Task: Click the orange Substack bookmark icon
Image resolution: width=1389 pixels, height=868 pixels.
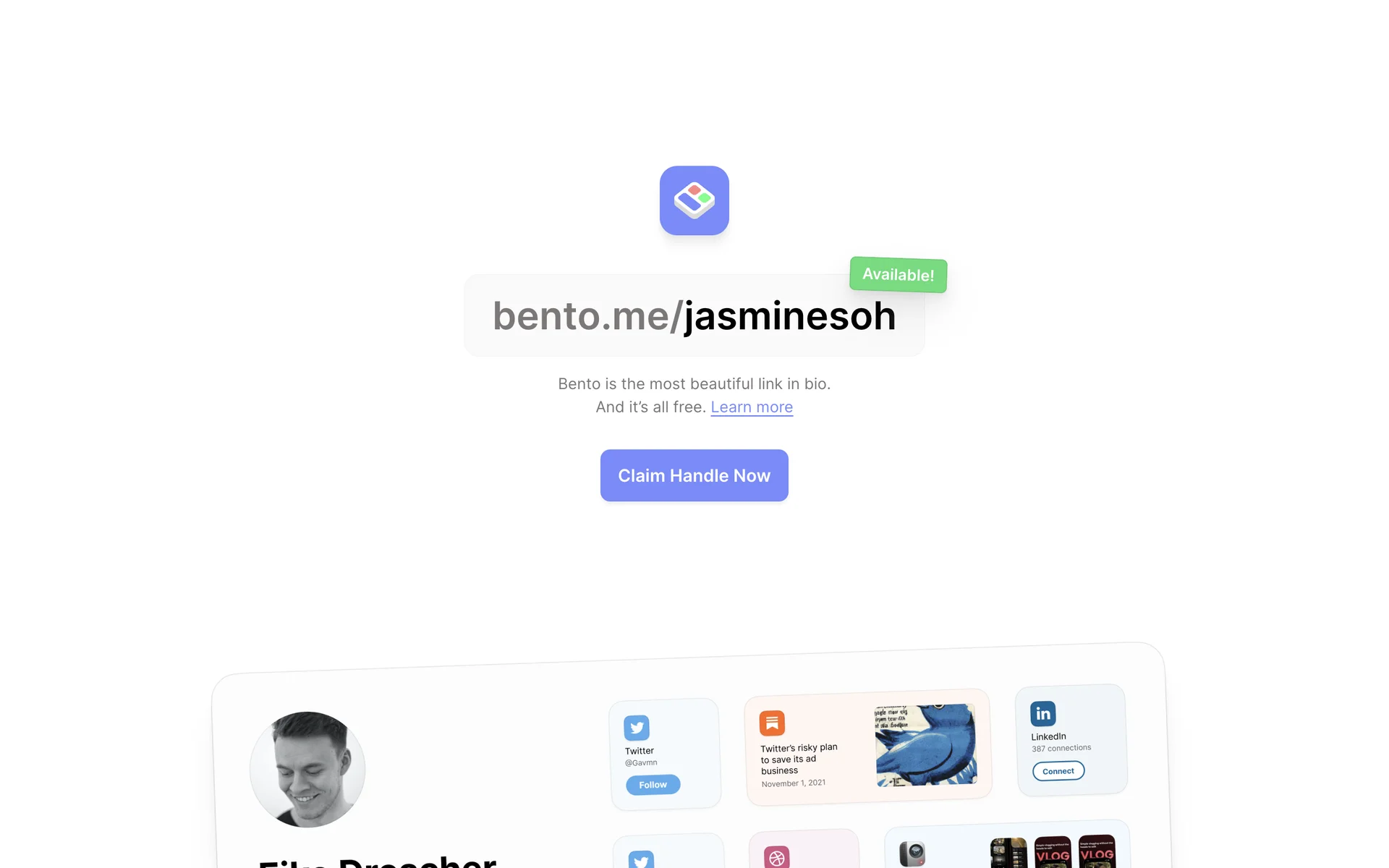Action: 772,723
